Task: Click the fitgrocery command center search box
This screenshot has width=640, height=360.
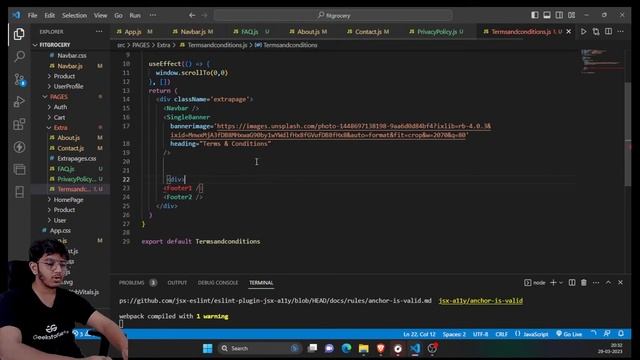Action: click(333, 15)
